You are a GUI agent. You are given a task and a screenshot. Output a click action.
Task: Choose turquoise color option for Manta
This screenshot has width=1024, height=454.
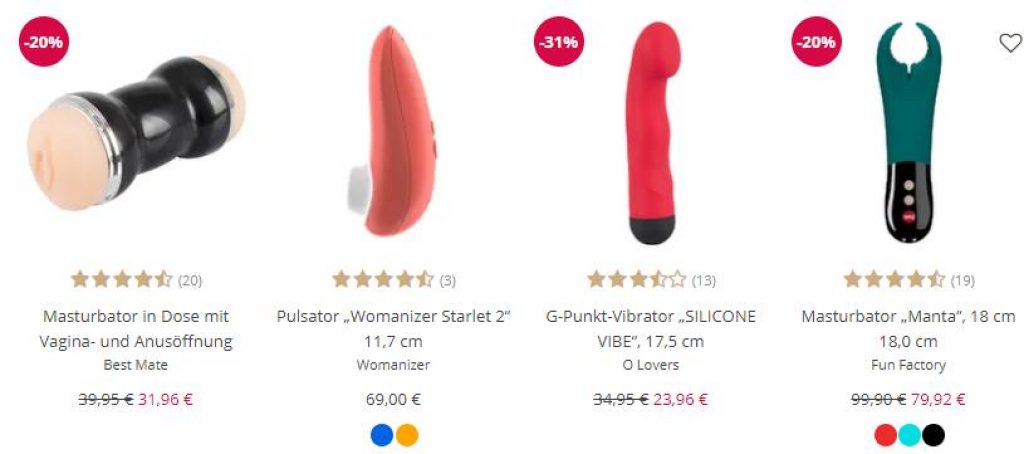tap(909, 435)
